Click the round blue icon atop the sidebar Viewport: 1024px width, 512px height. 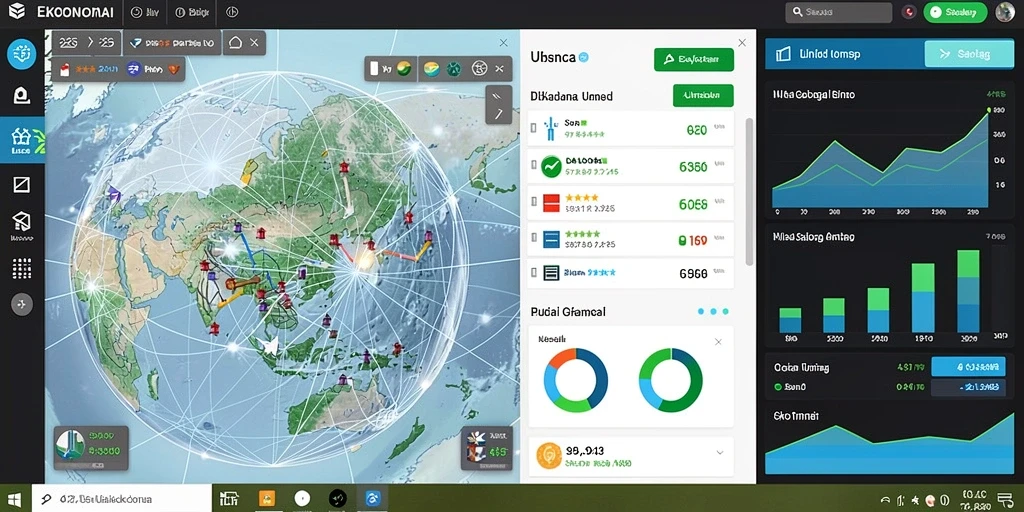(22, 54)
